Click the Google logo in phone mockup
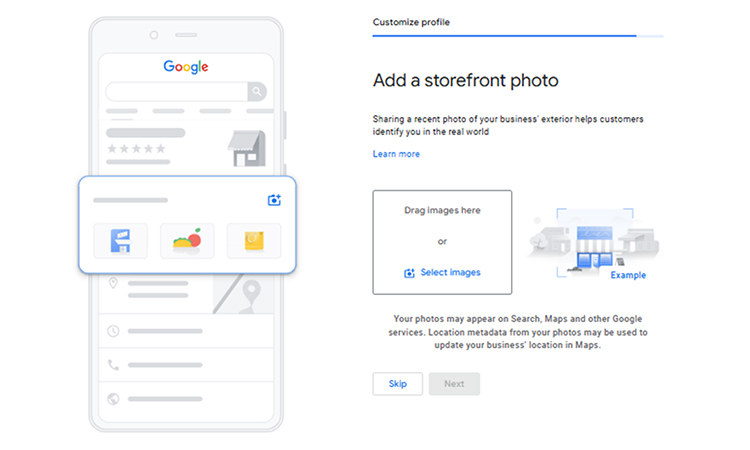Viewport: 750px width, 450px height. click(x=186, y=67)
